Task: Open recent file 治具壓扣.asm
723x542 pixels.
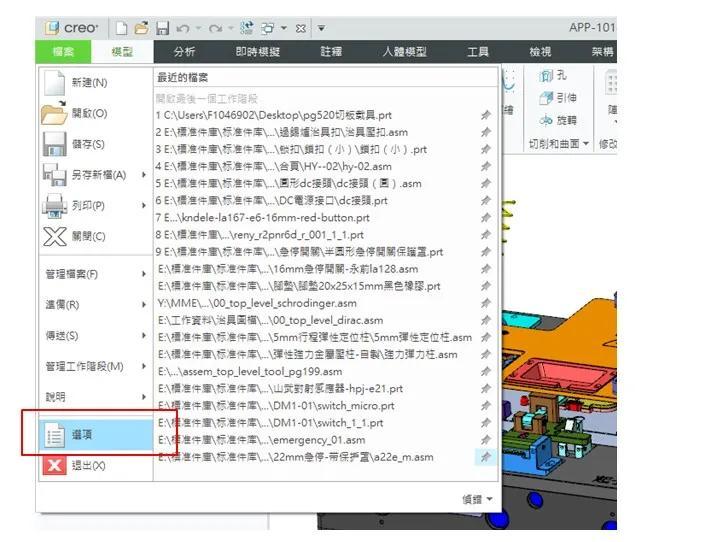Action: point(282,132)
